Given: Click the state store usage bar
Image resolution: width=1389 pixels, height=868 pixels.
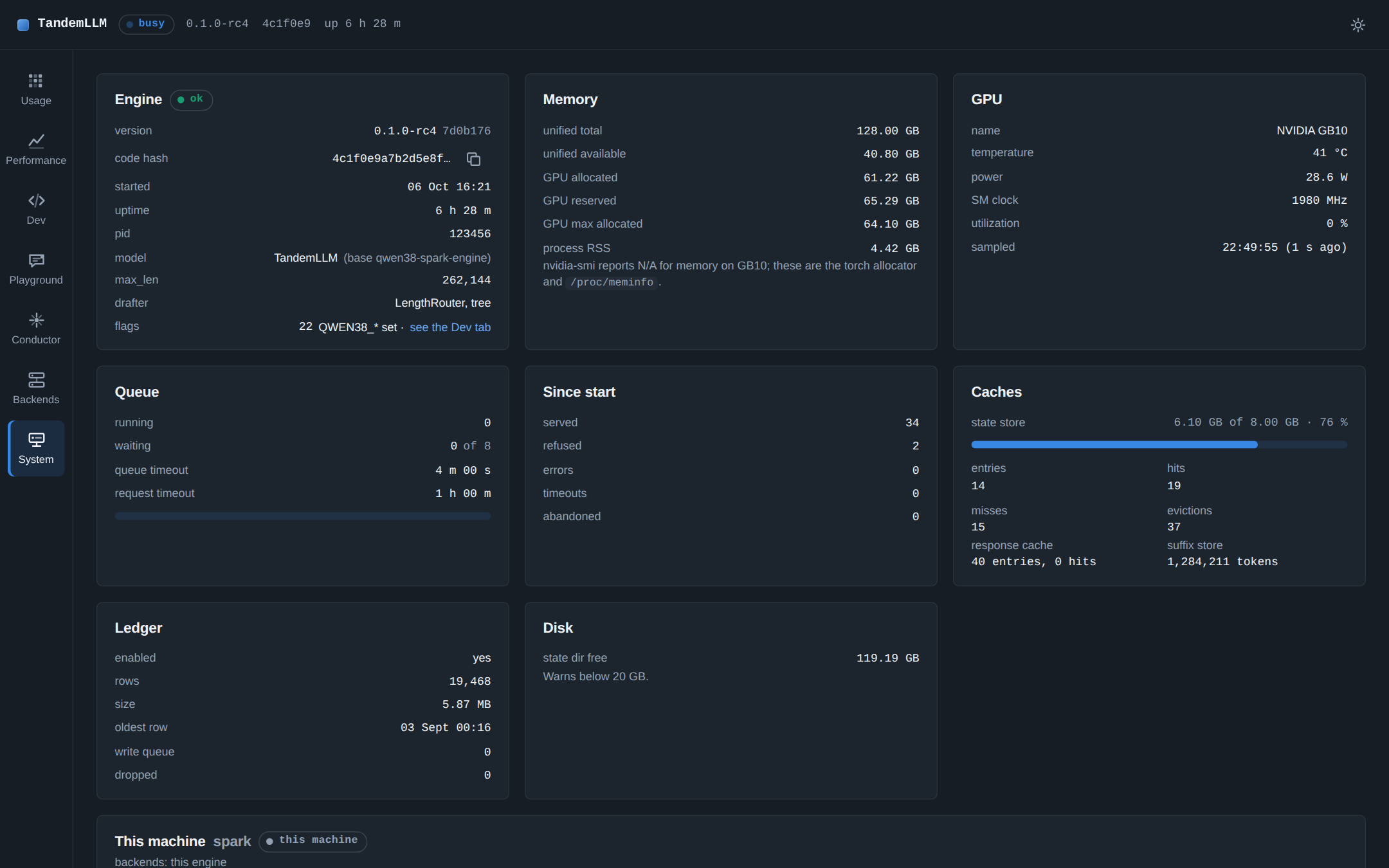Looking at the screenshot, I should click(1159, 445).
